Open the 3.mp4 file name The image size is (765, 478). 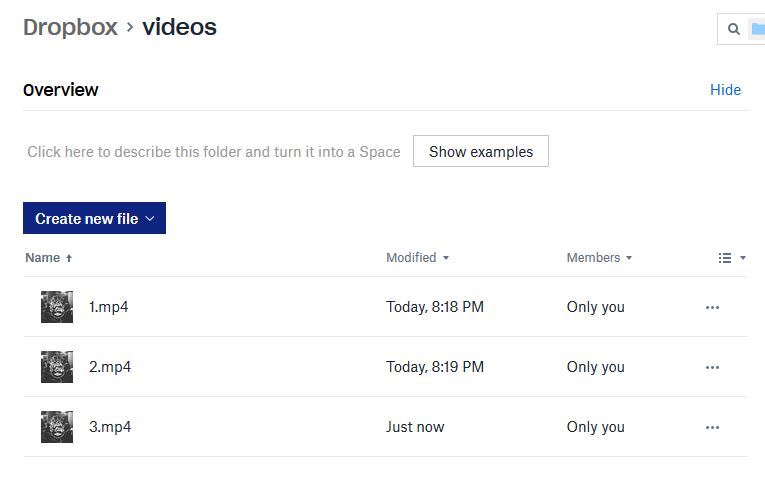109,427
